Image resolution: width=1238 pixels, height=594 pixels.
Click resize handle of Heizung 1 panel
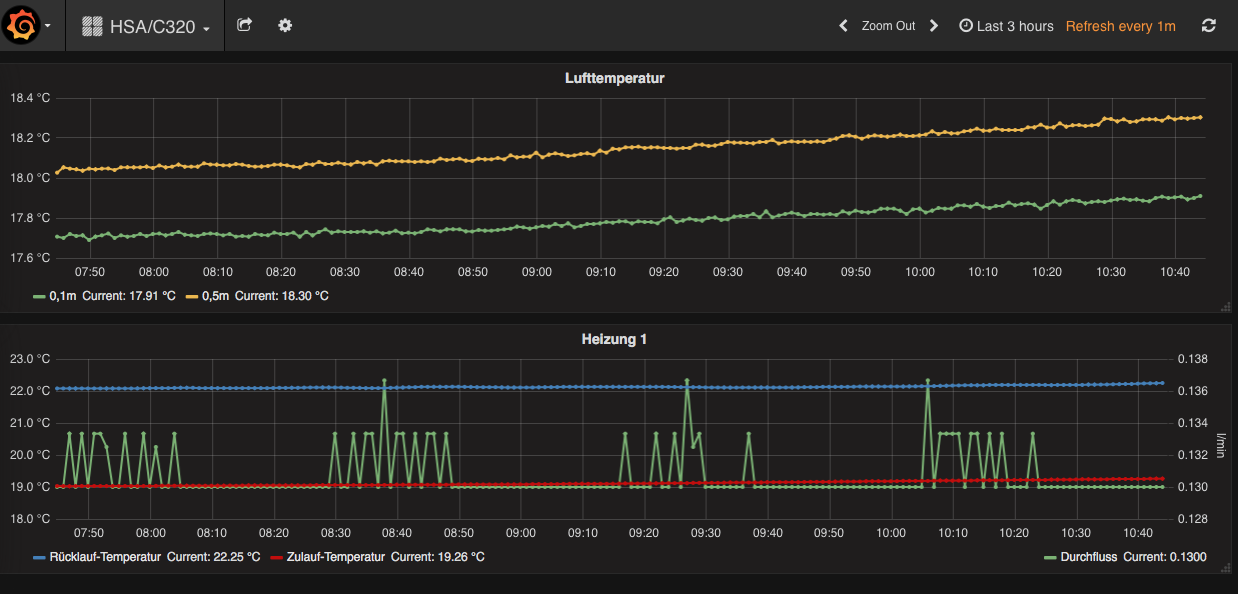1225,568
